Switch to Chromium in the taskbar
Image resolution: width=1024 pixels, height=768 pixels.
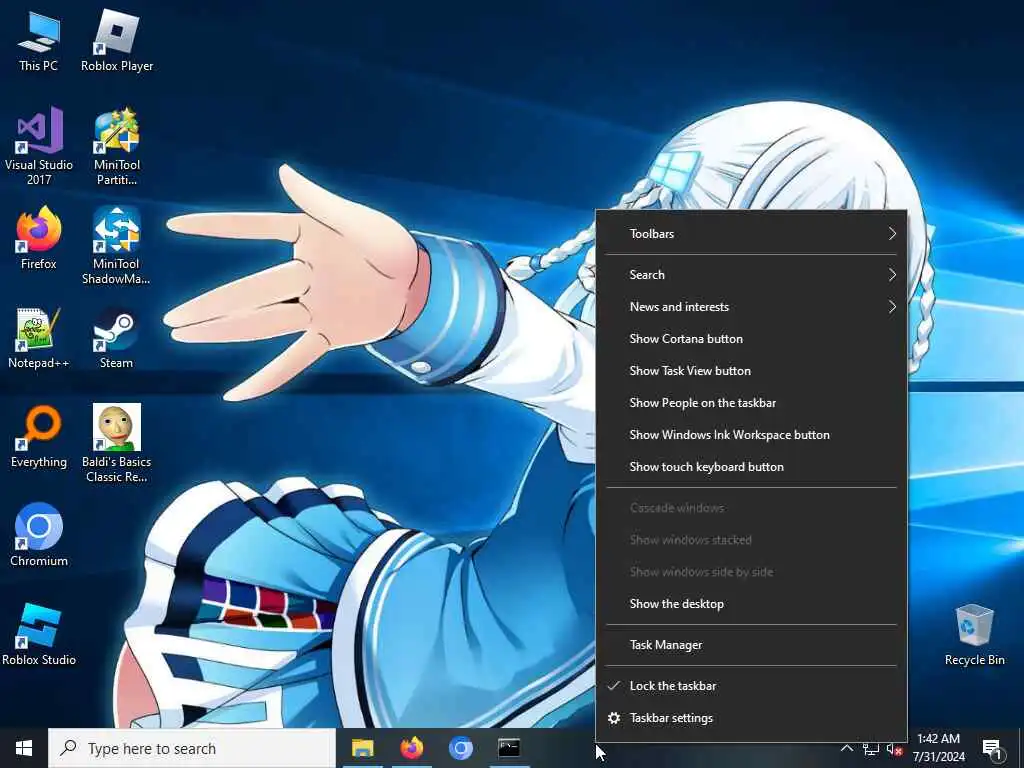pos(460,748)
